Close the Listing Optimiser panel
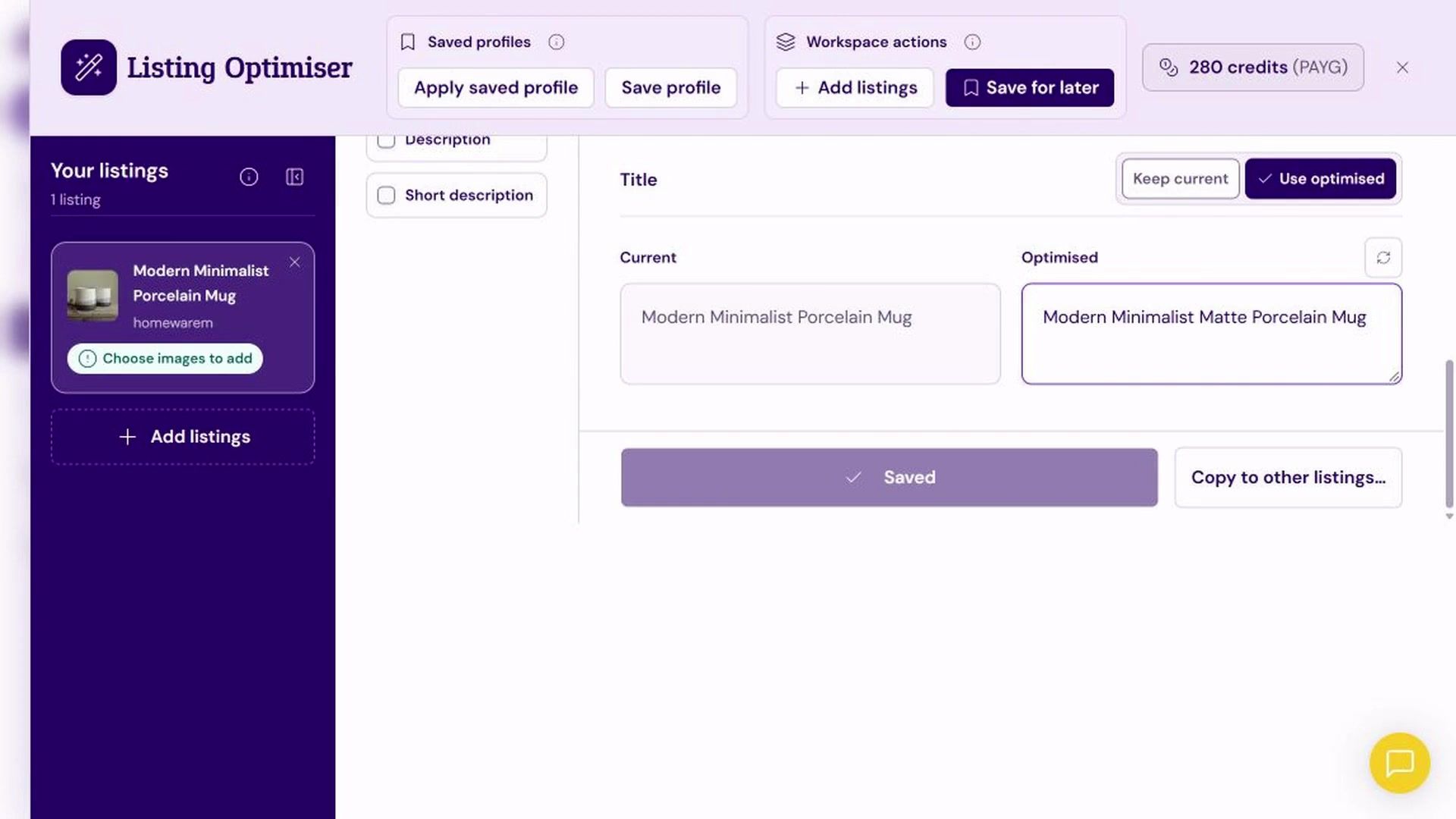This screenshot has height=819, width=1456. [1402, 67]
